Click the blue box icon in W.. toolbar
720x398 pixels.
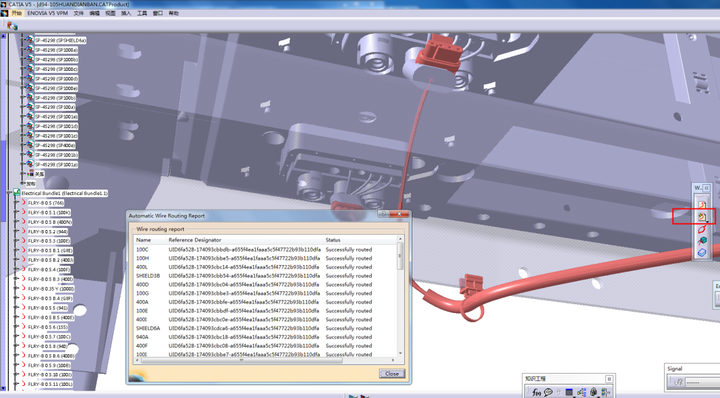702,252
